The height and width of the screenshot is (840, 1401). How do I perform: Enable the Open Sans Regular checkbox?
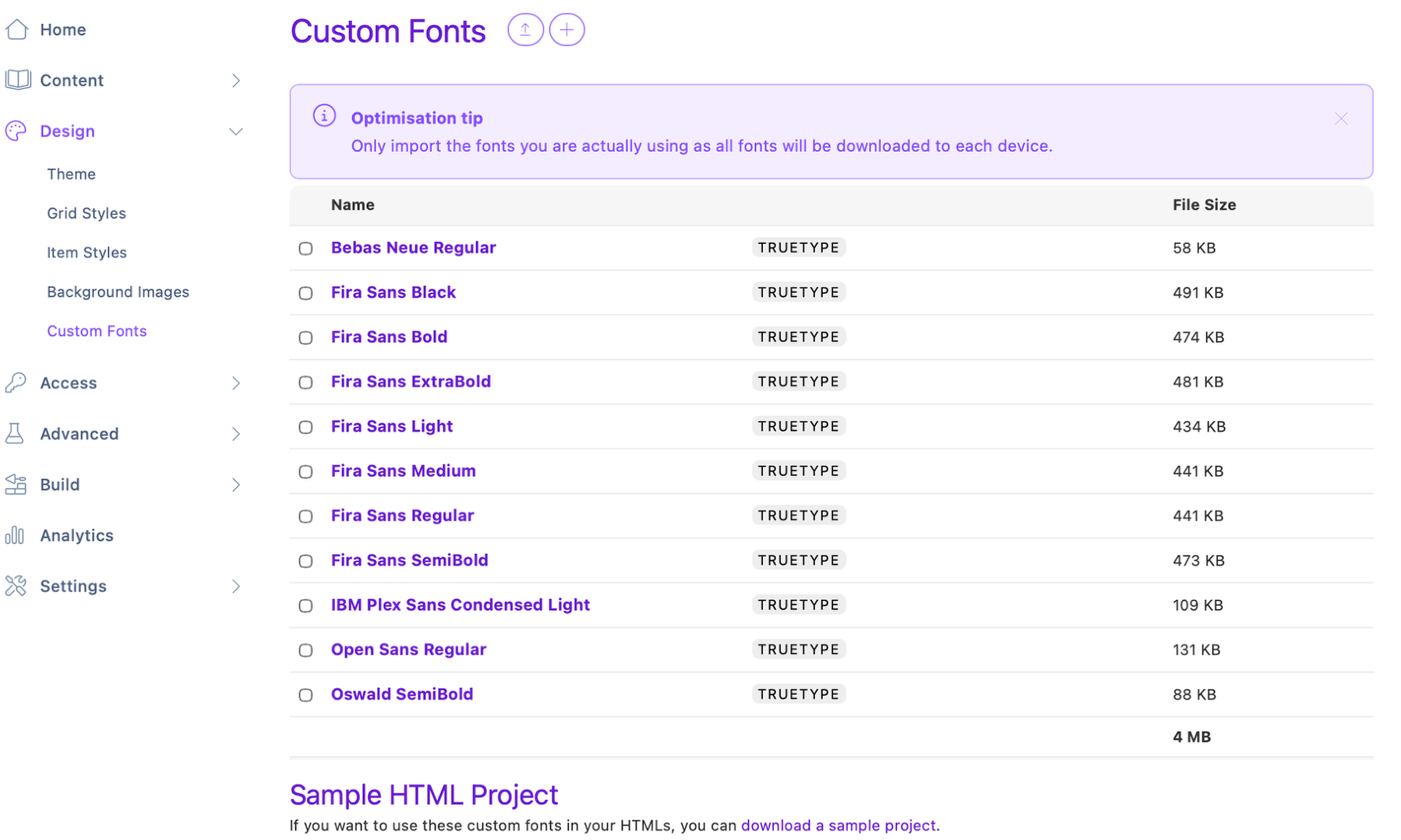pyautogui.click(x=305, y=650)
